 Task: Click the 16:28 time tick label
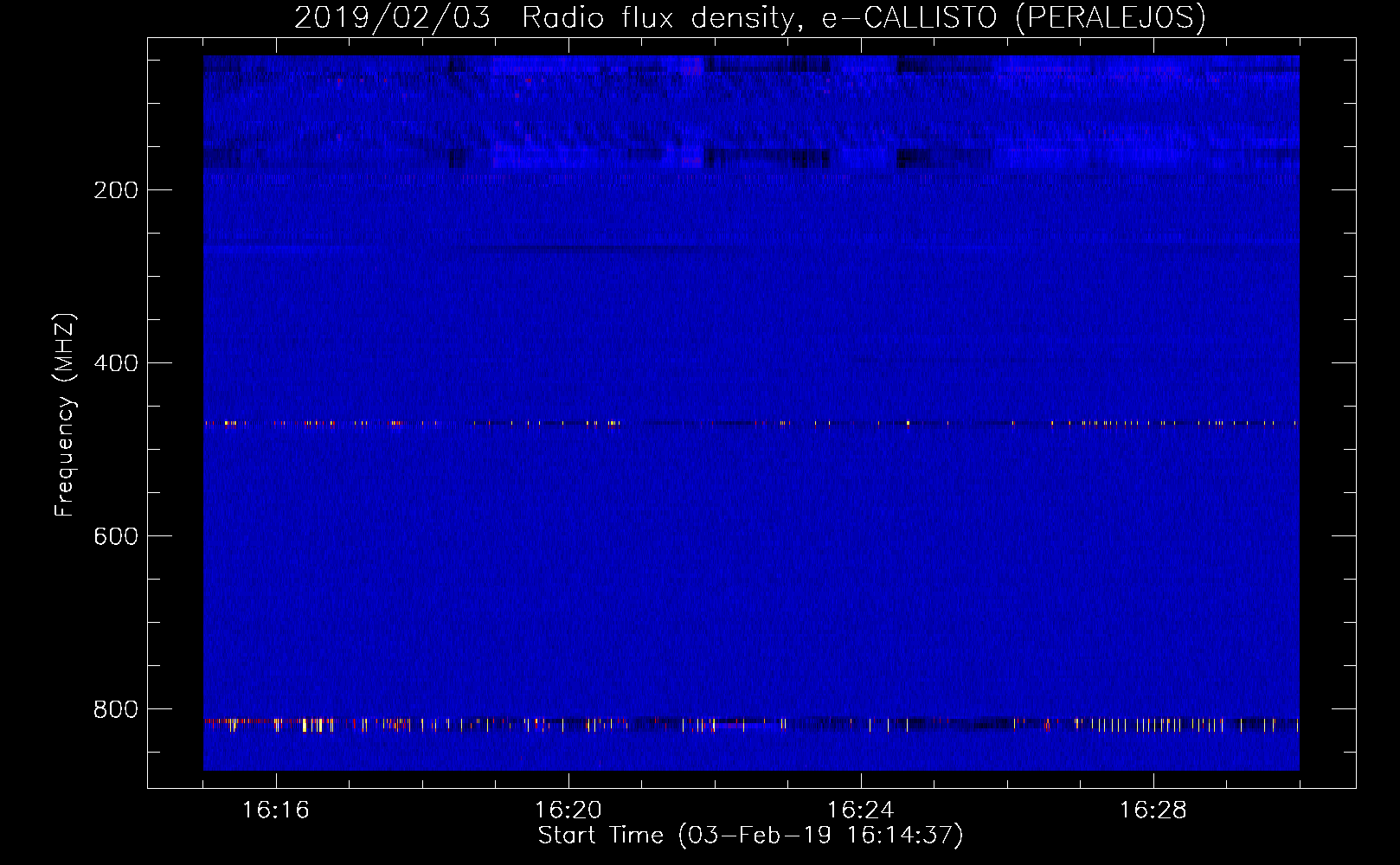pyautogui.click(x=1153, y=811)
